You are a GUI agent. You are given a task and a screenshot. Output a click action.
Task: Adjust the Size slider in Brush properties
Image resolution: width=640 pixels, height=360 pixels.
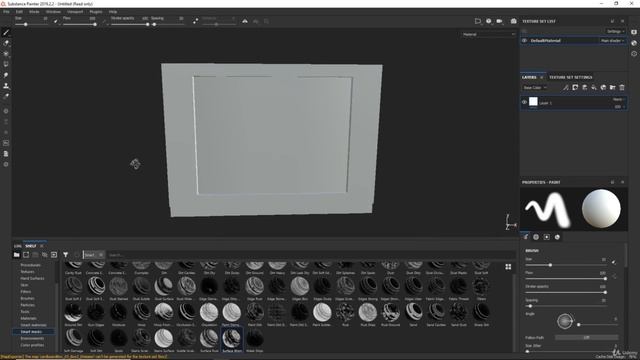coord(565,265)
